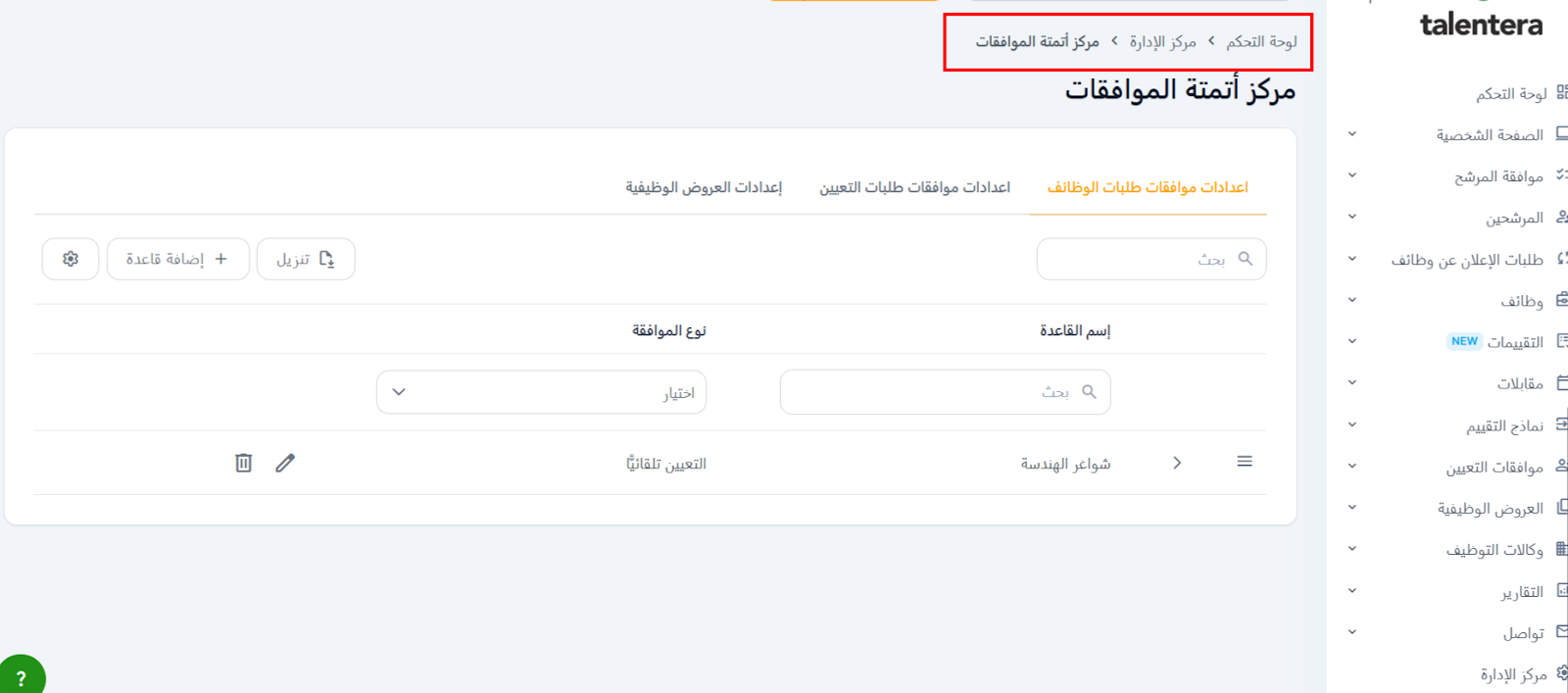Select اعدادات موافقات طلبات الوظائف tab

click(1148, 187)
